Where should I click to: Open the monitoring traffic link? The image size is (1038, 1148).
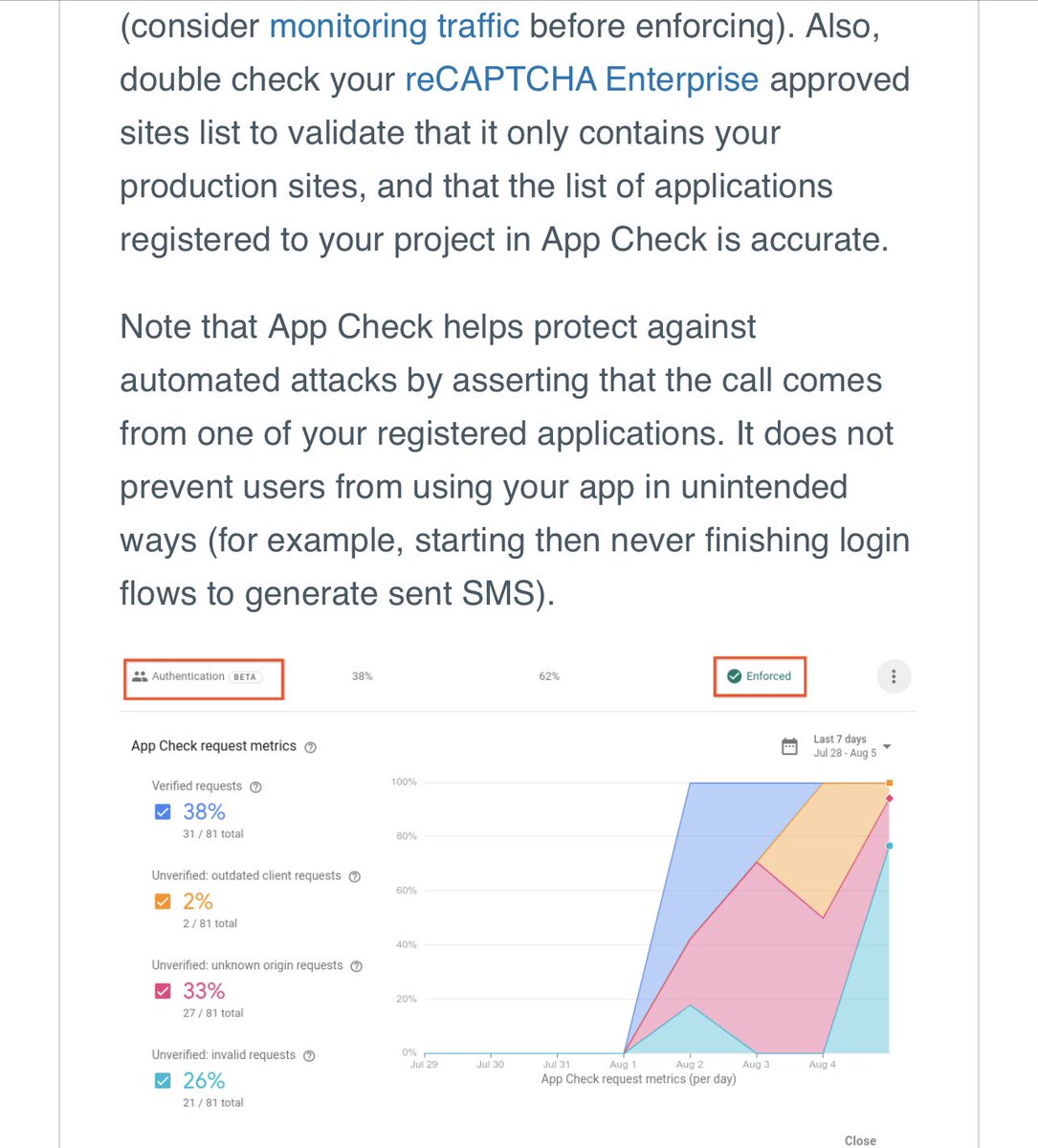tap(394, 26)
